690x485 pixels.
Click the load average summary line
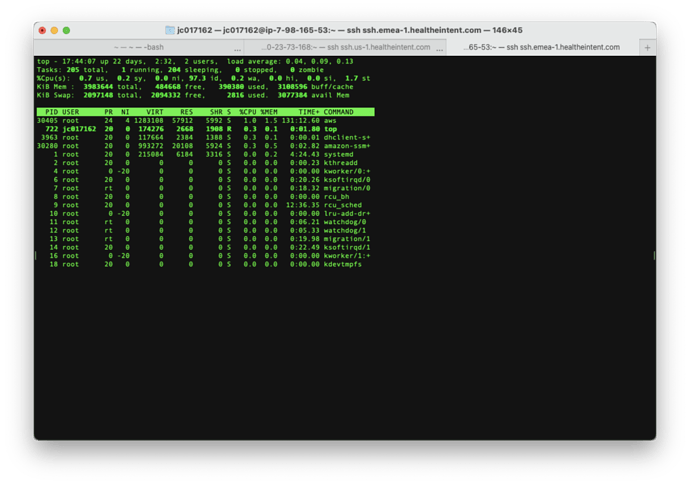tap(195, 61)
